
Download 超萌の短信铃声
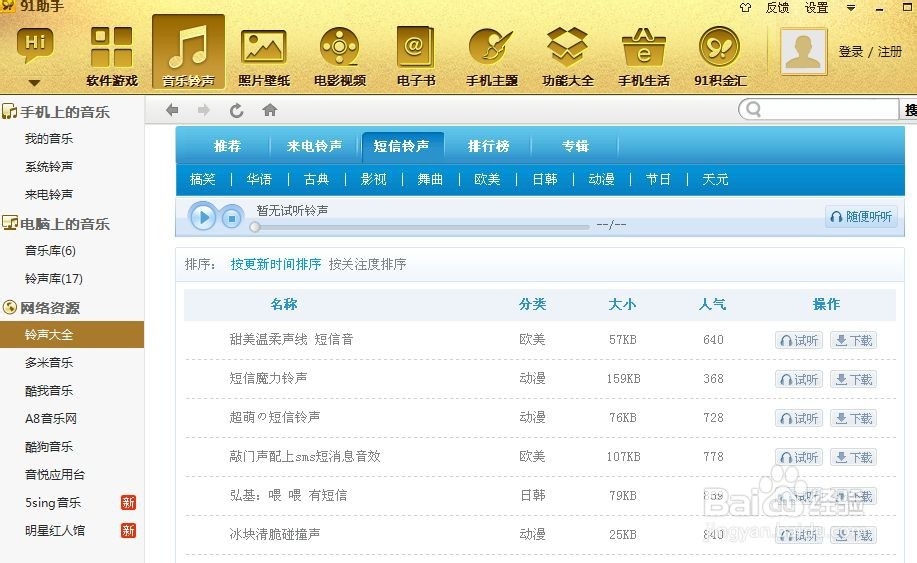pos(853,418)
